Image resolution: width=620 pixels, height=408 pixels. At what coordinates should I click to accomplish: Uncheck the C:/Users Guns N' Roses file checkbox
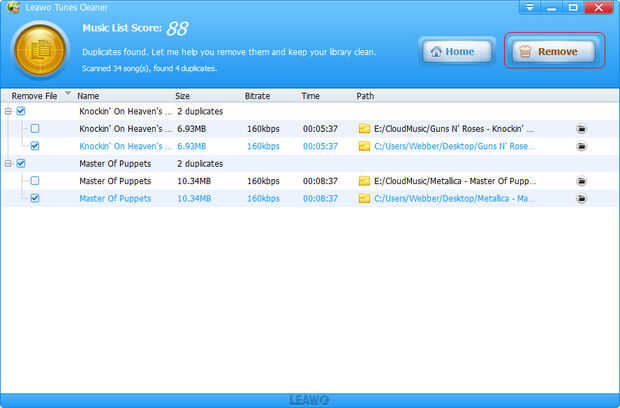coord(35,146)
